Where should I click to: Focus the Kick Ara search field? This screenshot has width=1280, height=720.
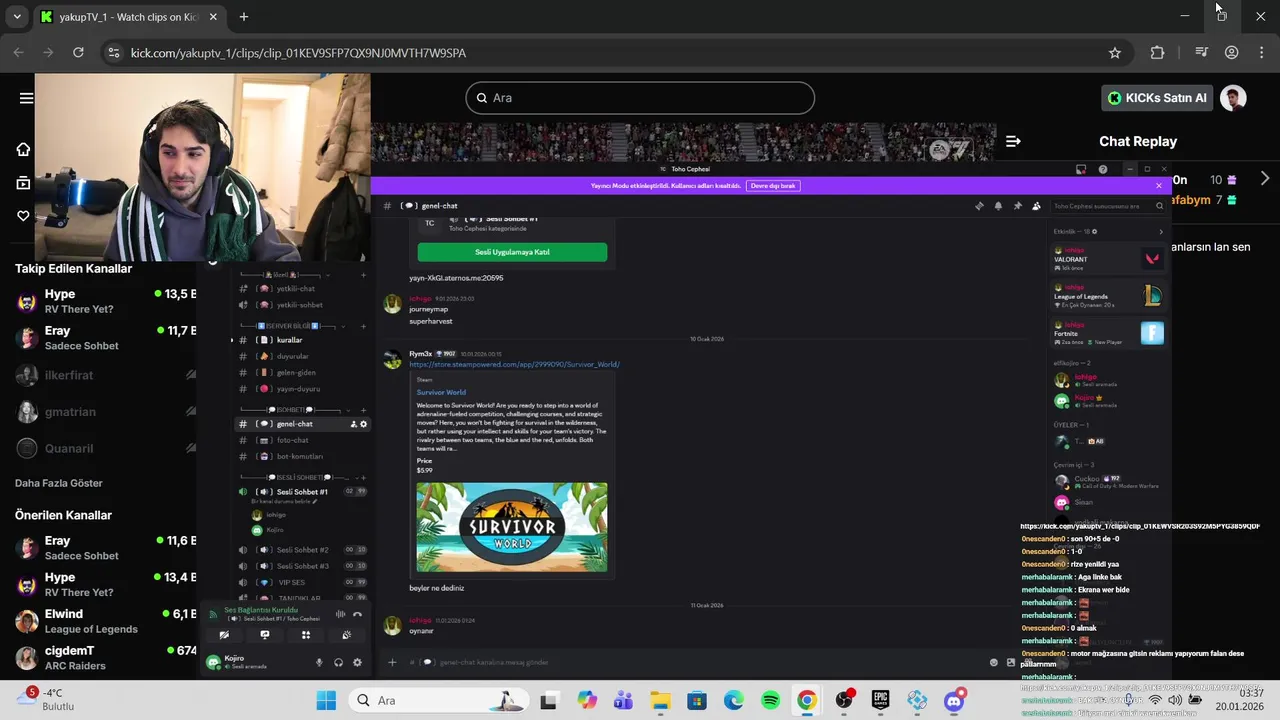click(640, 98)
